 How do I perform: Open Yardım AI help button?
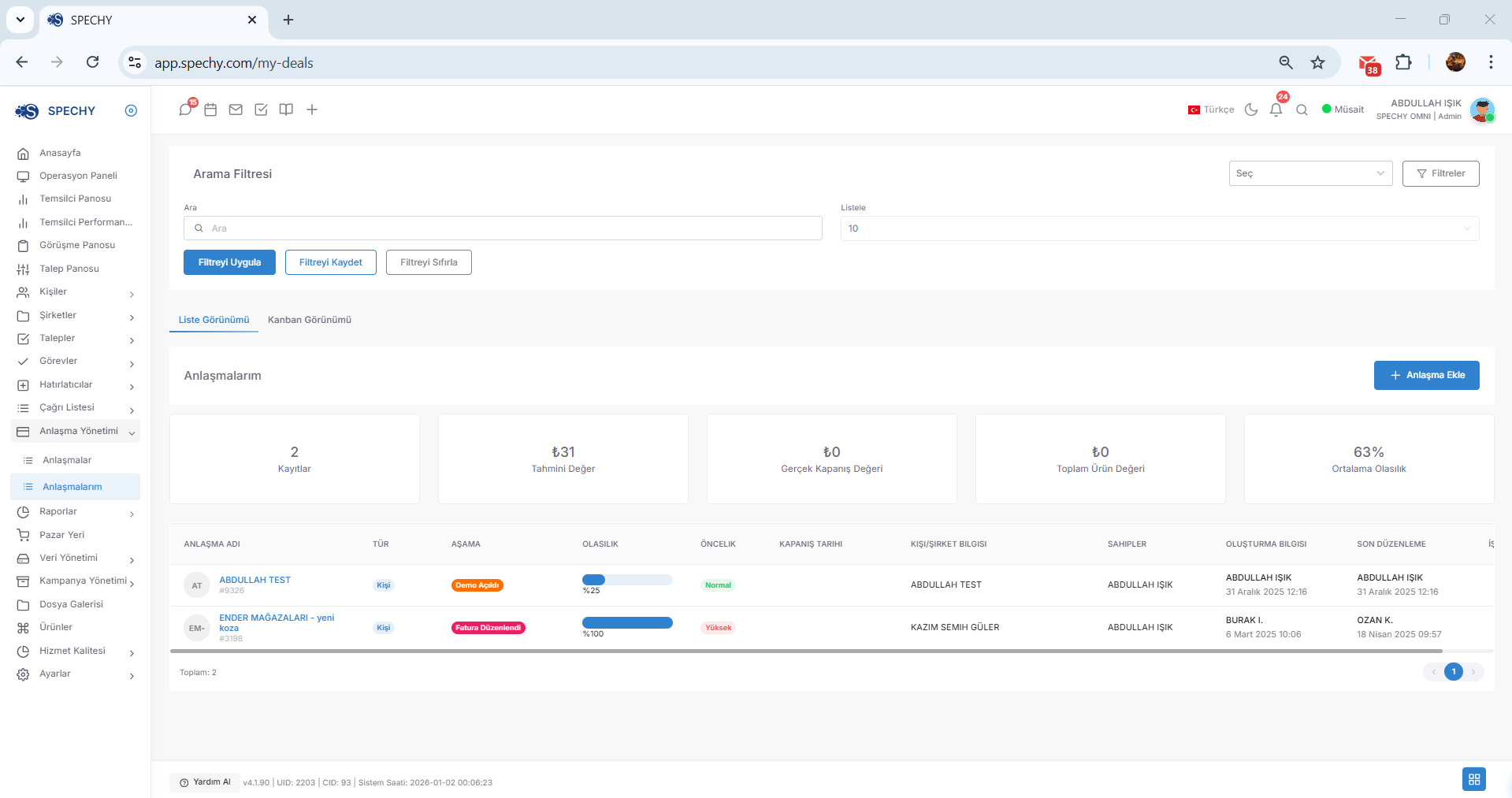(x=205, y=782)
